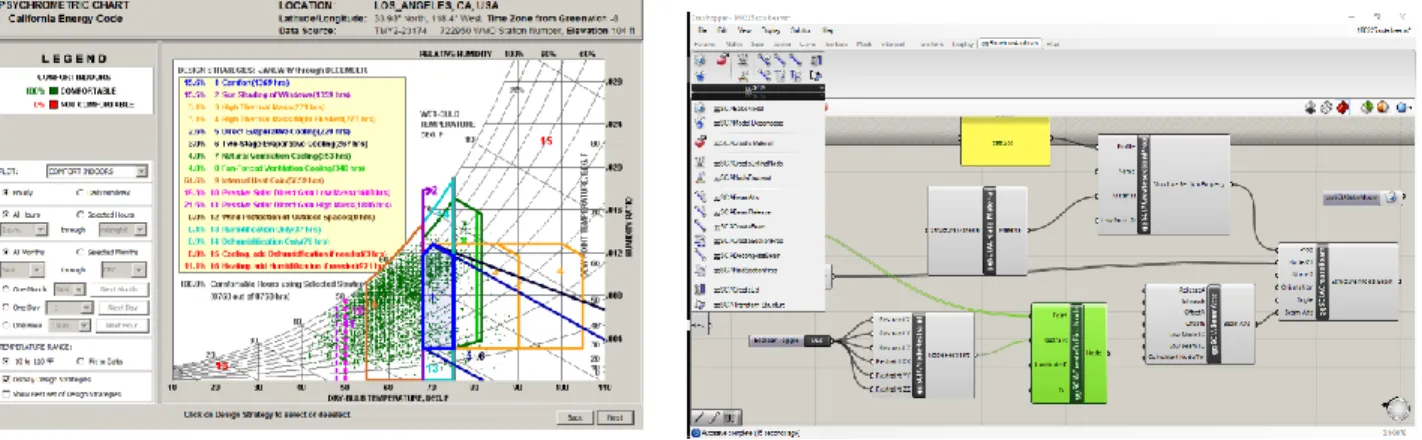Switch to the Params tab
This screenshot has width=1422, height=440.
click(705, 44)
